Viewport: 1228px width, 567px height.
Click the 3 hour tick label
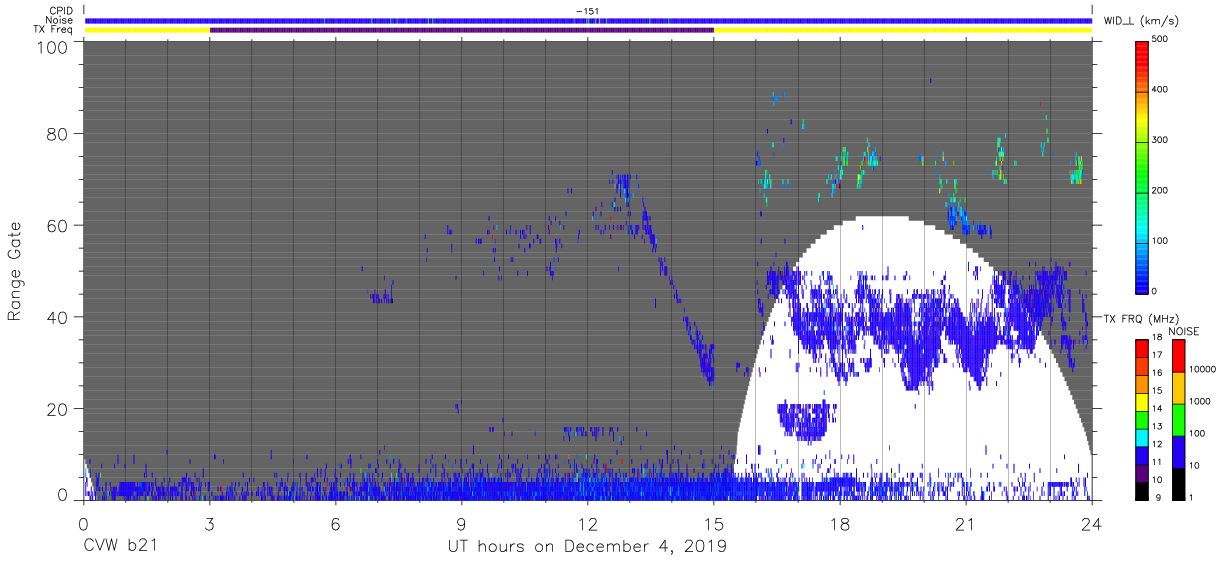(x=209, y=522)
